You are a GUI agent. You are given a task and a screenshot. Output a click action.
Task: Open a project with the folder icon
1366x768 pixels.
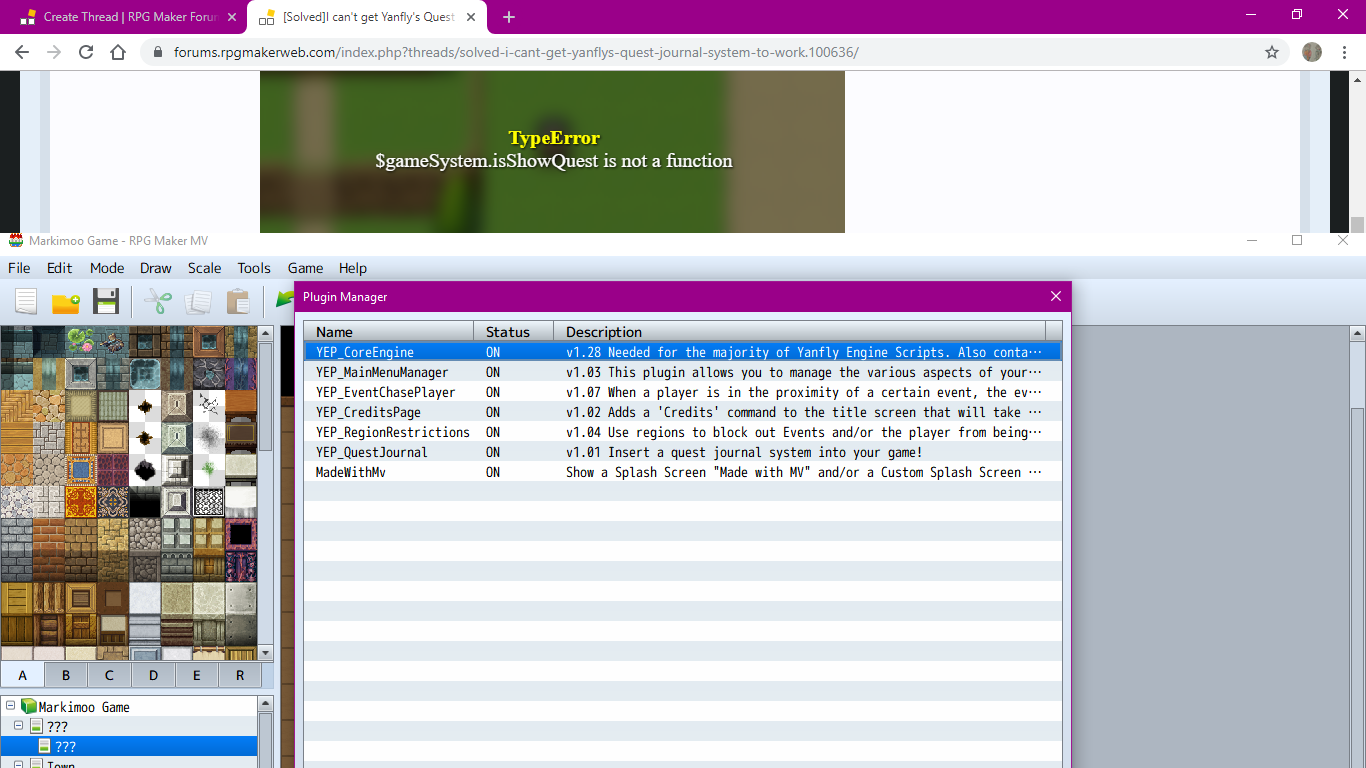click(66, 301)
